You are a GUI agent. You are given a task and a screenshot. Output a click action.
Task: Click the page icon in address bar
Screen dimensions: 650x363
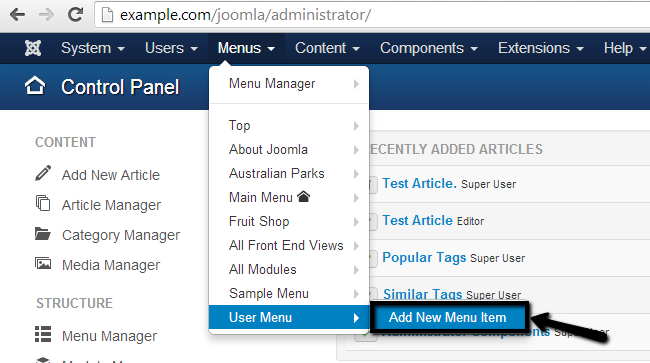[x=107, y=15]
